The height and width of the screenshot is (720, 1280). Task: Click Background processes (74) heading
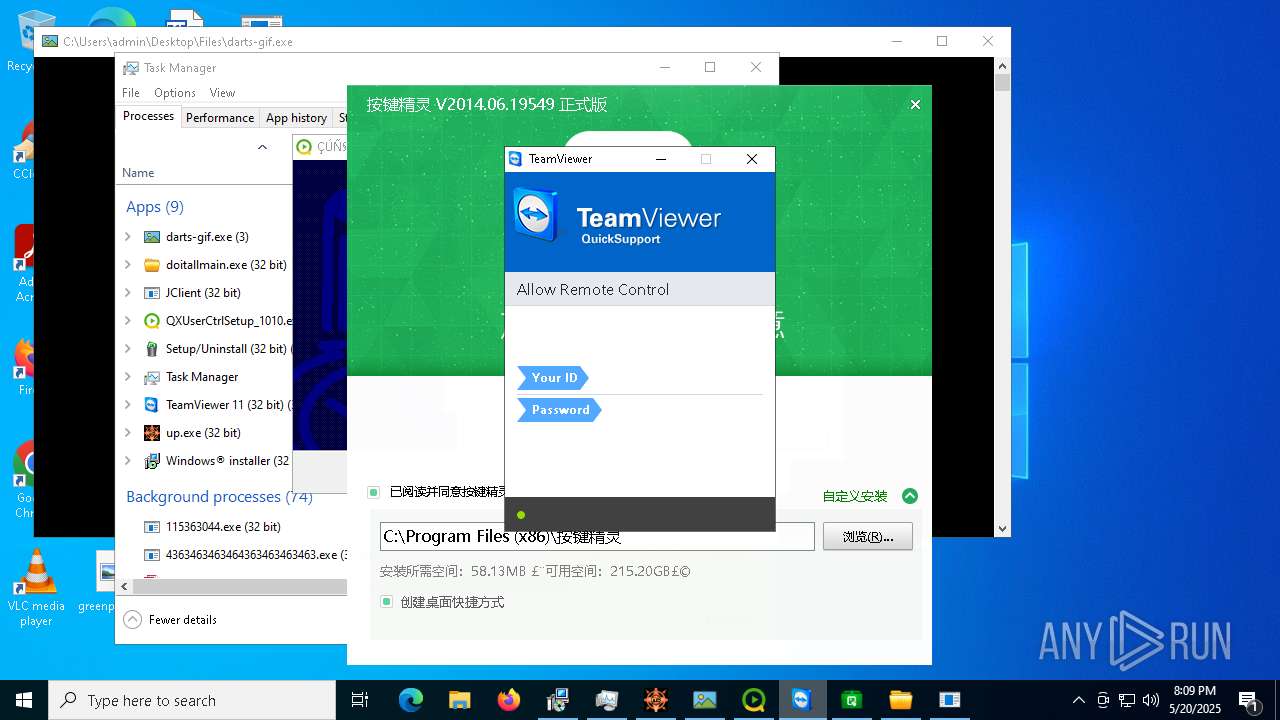click(219, 497)
